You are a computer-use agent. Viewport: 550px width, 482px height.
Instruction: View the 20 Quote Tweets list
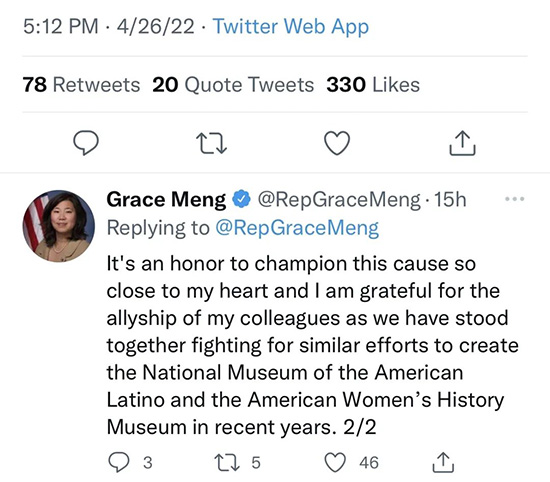click(x=233, y=85)
